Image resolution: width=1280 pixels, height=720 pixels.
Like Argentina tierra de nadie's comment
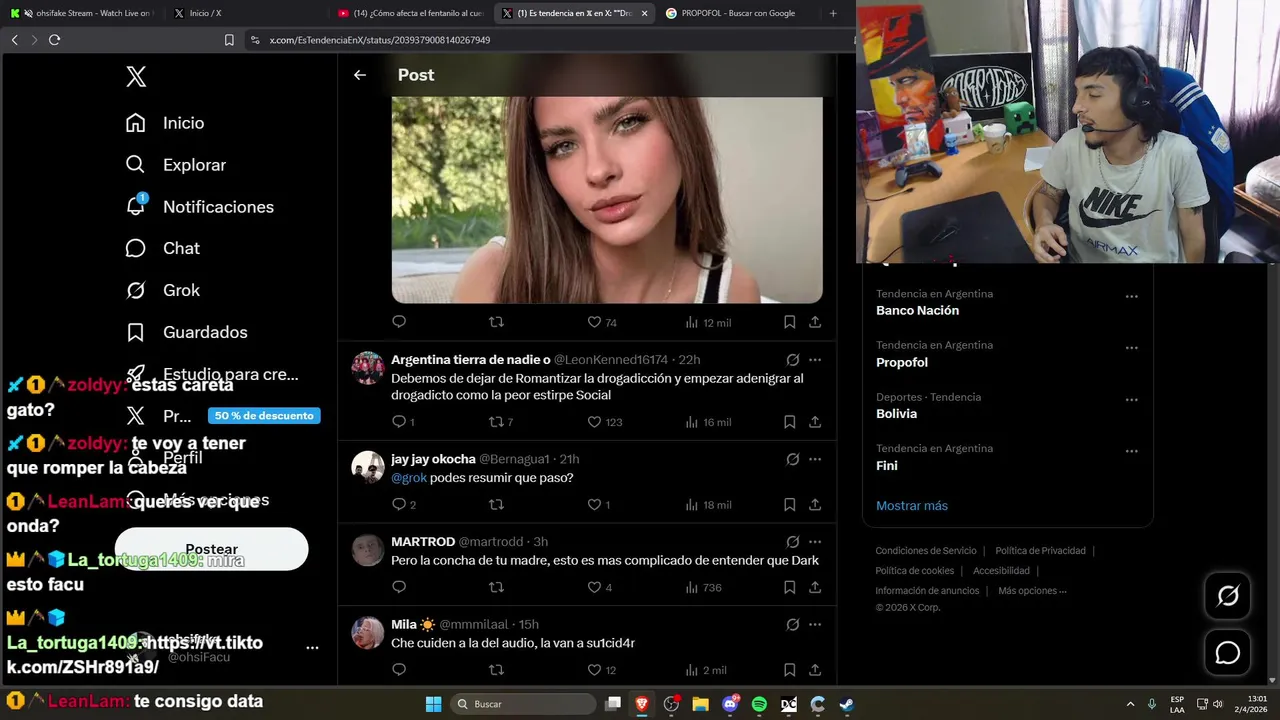pos(604,422)
